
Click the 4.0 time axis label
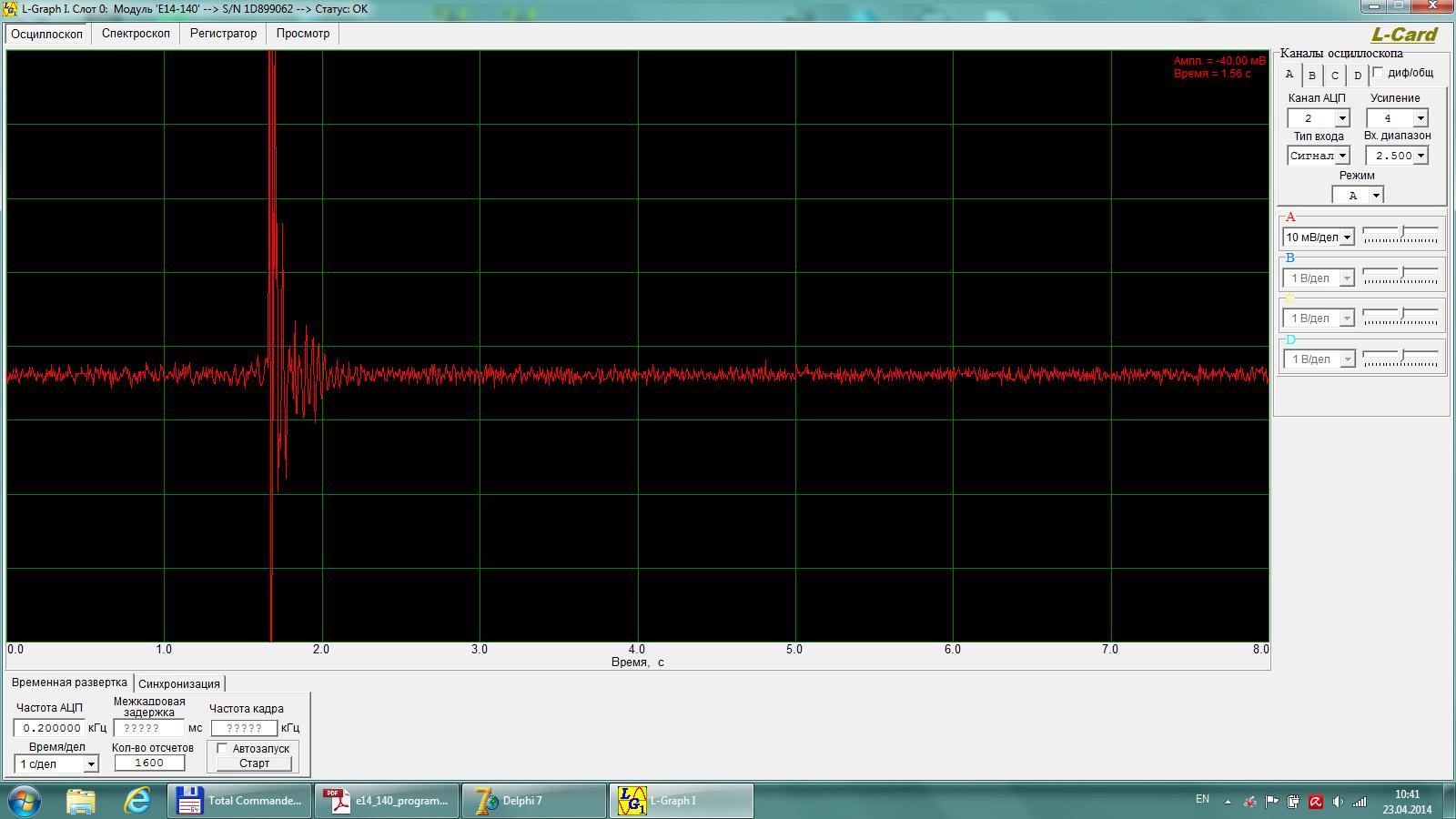(637, 650)
